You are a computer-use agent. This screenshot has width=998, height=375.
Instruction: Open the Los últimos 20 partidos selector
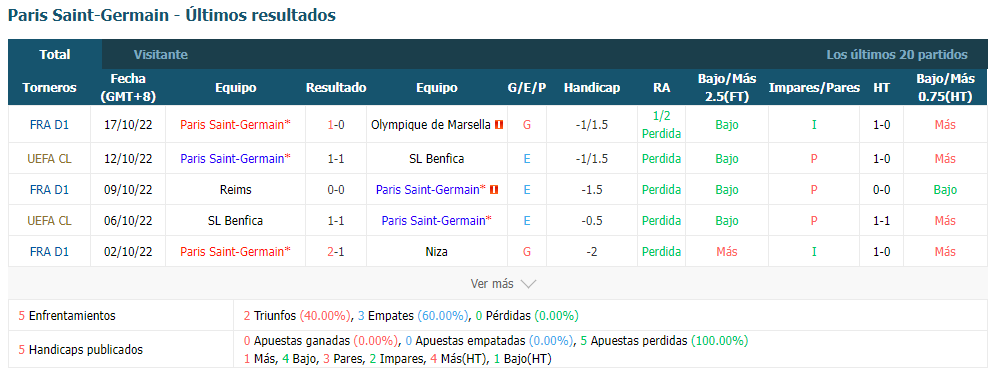click(897, 55)
